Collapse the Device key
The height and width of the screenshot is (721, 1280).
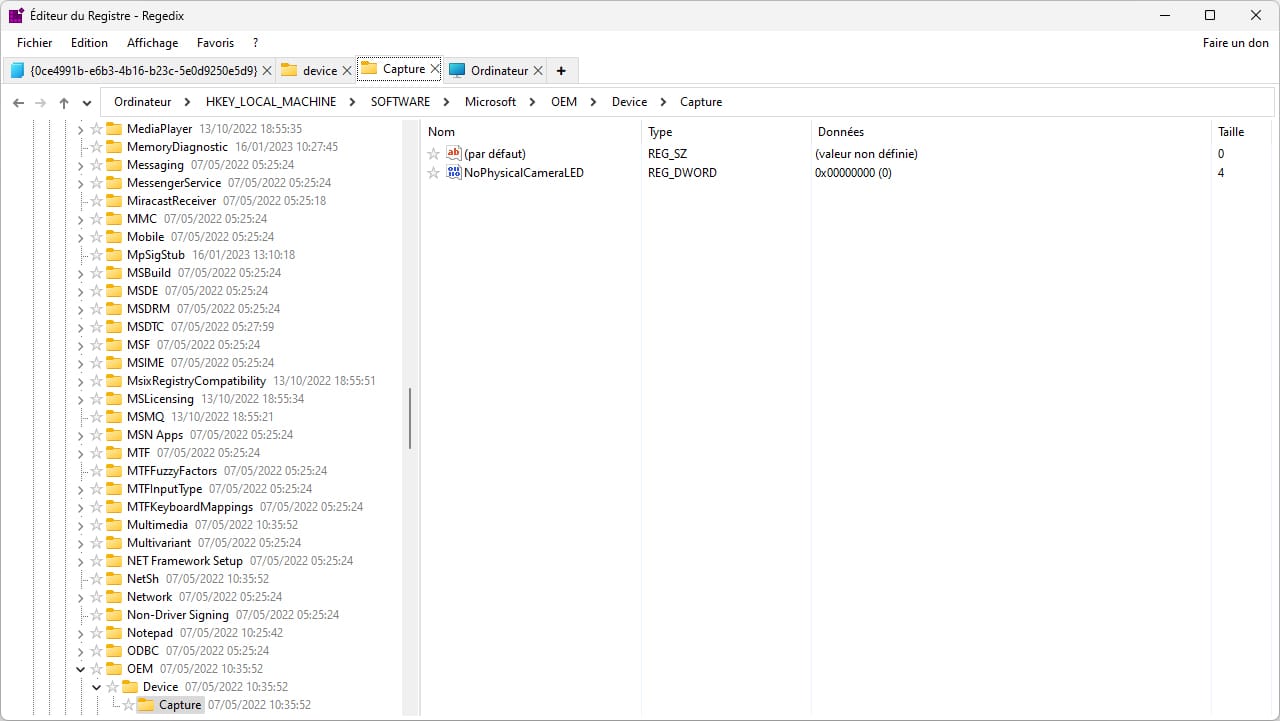(x=97, y=687)
